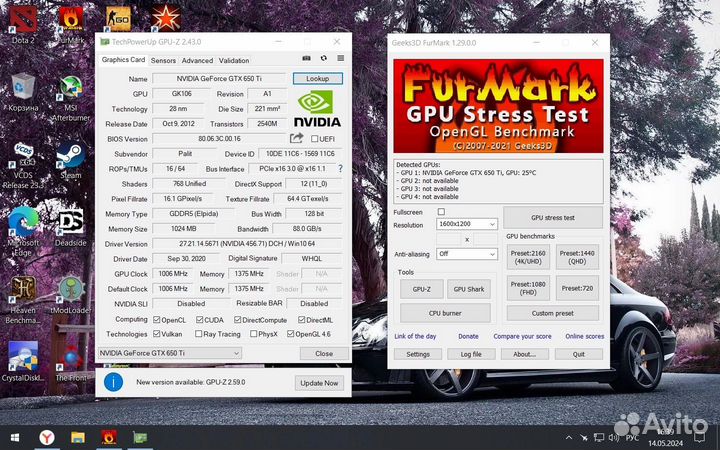The image size is (720, 450).
Task: Switch to the Sensors tab
Action: click(163, 60)
